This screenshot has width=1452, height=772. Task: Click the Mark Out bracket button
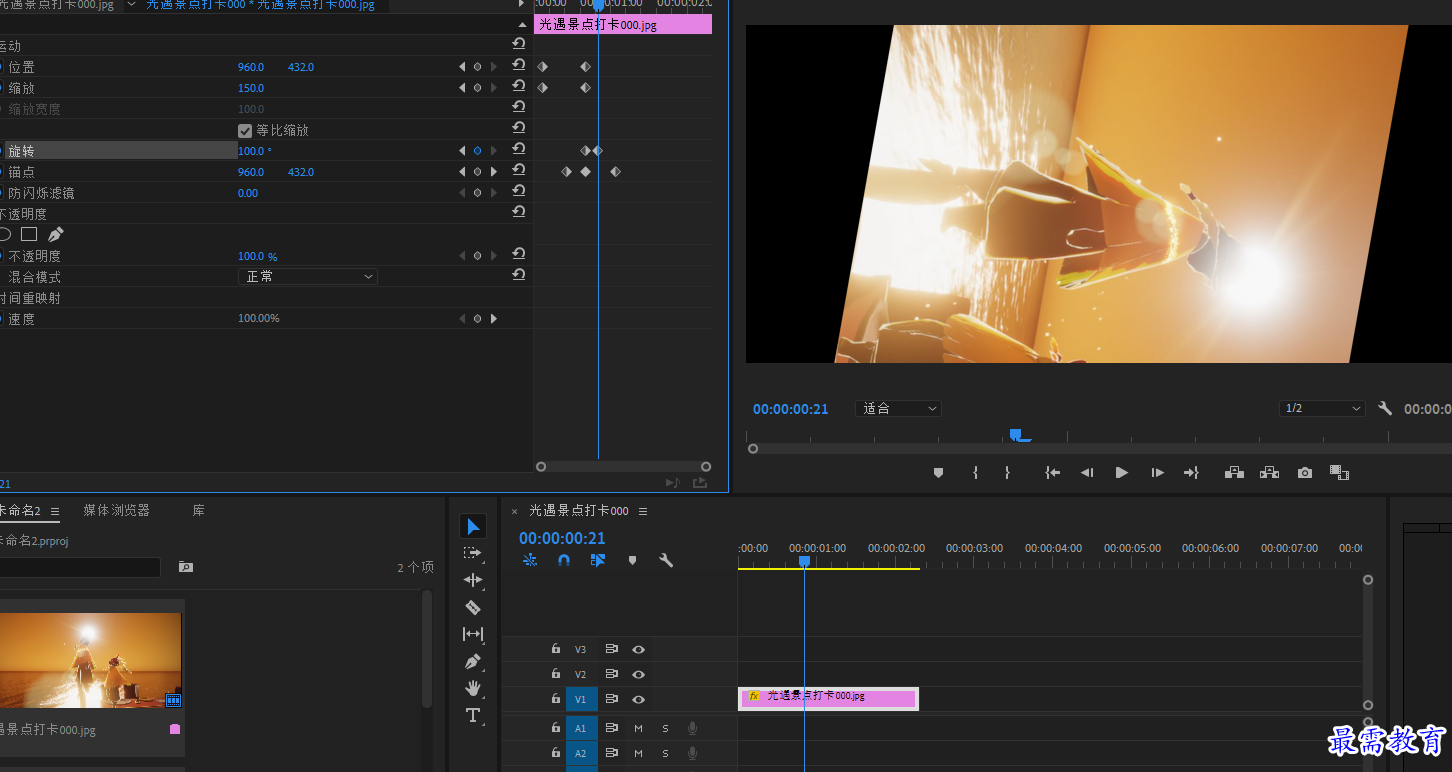[x=1007, y=473]
